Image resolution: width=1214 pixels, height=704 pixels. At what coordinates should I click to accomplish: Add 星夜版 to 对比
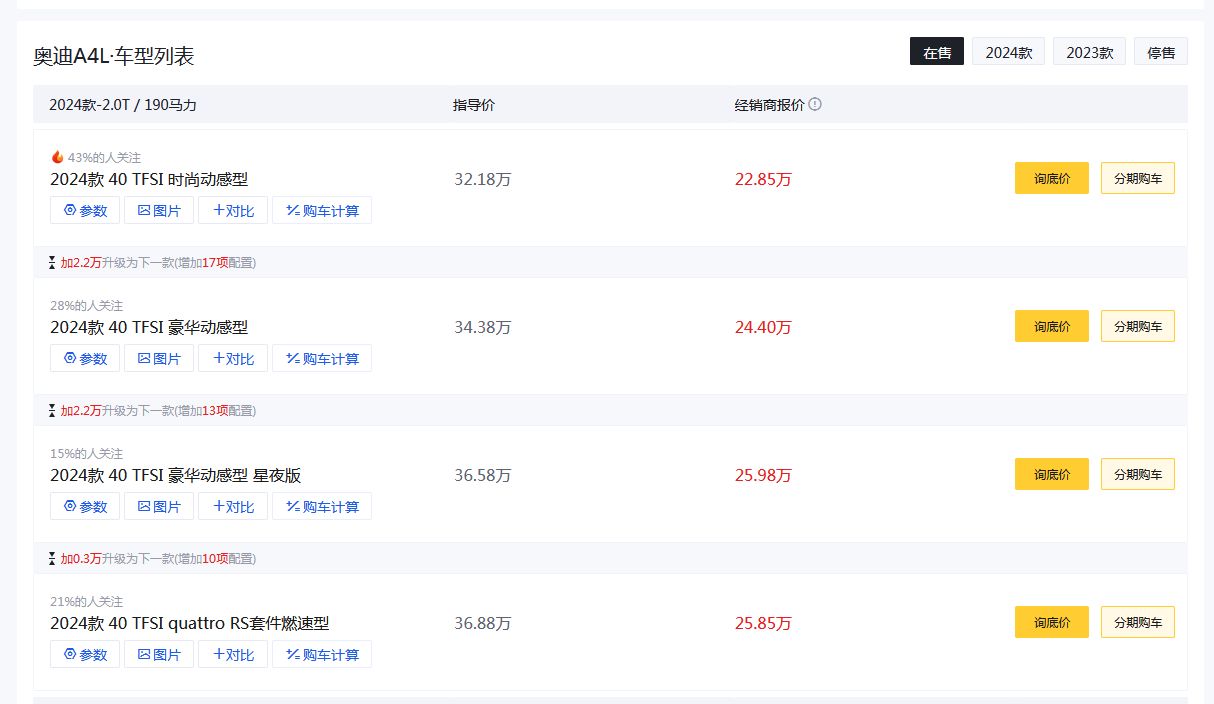click(x=233, y=506)
